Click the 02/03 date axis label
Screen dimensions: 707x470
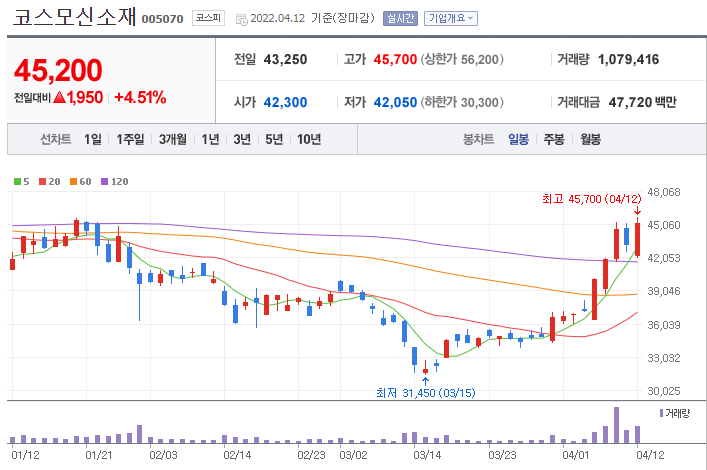click(x=163, y=455)
